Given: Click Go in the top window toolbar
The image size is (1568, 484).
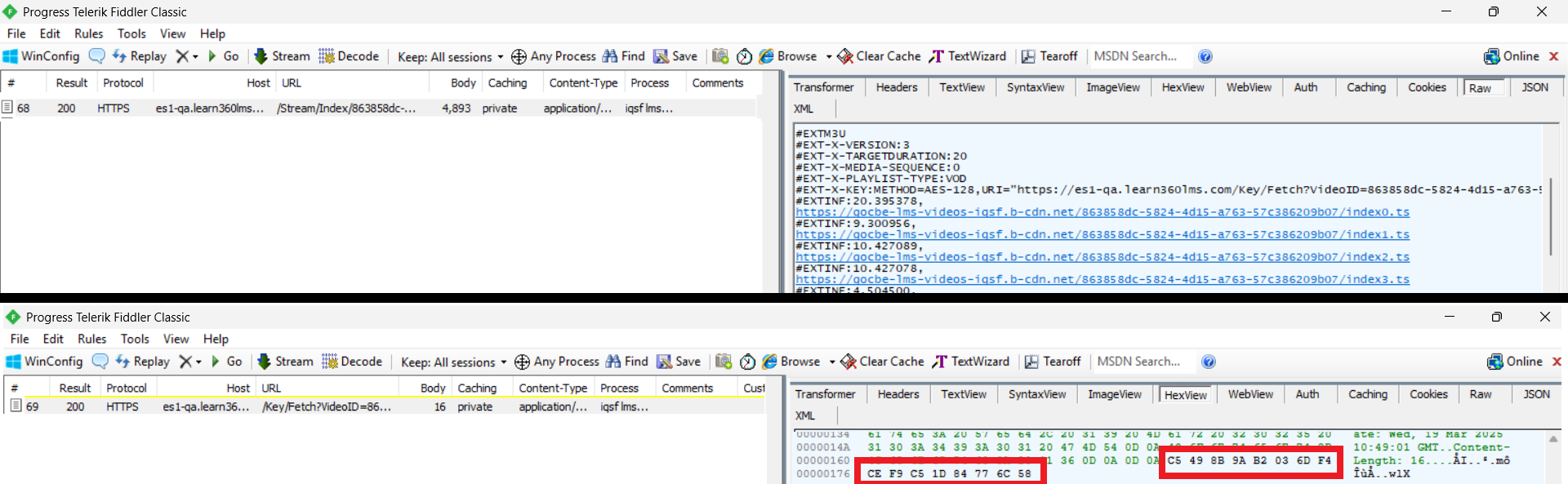Looking at the screenshot, I should pyautogui.click(x=223, y=56).
